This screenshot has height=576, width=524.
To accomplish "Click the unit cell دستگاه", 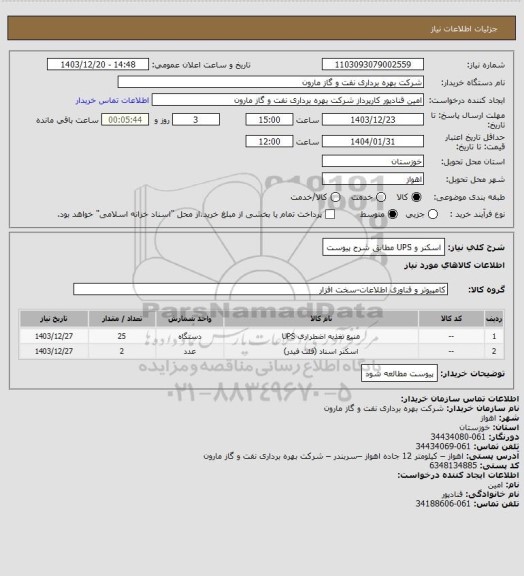I will (190, 336).
